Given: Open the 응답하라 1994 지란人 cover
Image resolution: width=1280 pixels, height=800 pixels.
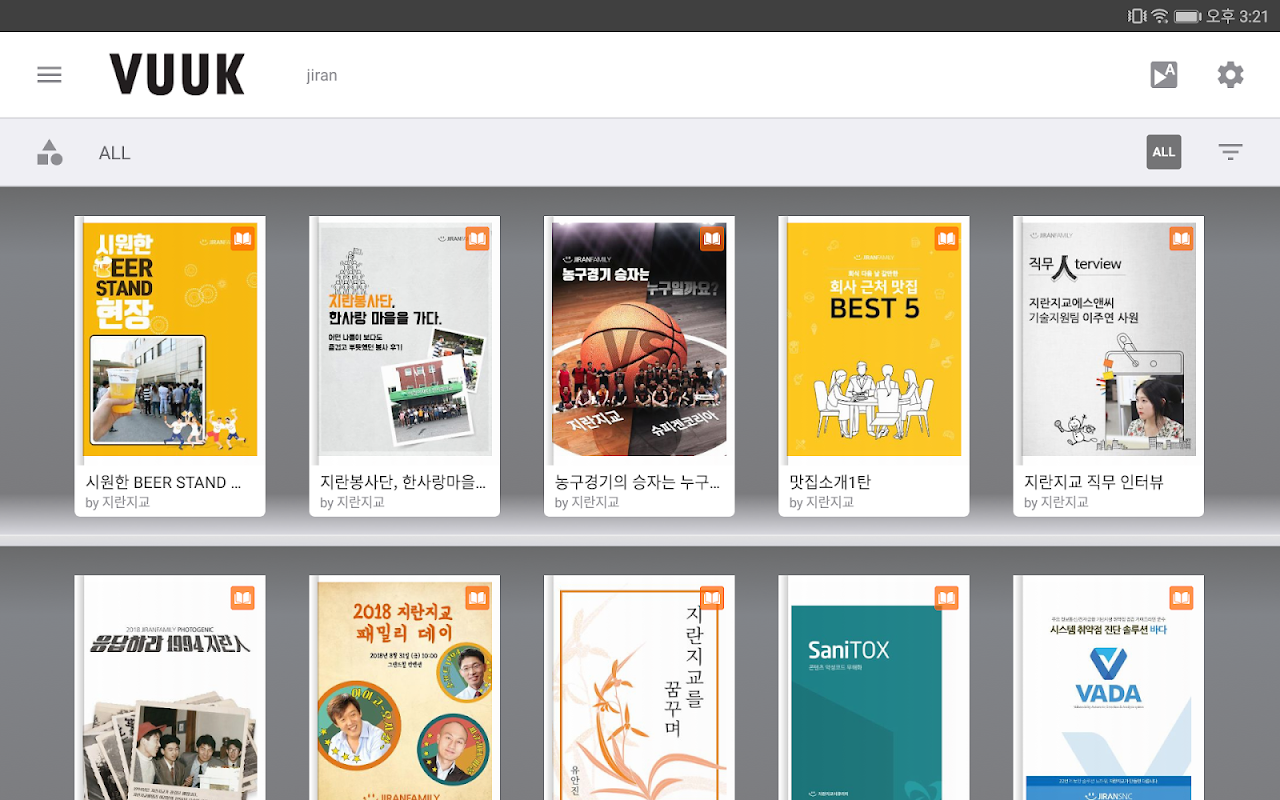Looking at the screenshot, I should click(x=170, y=690).
